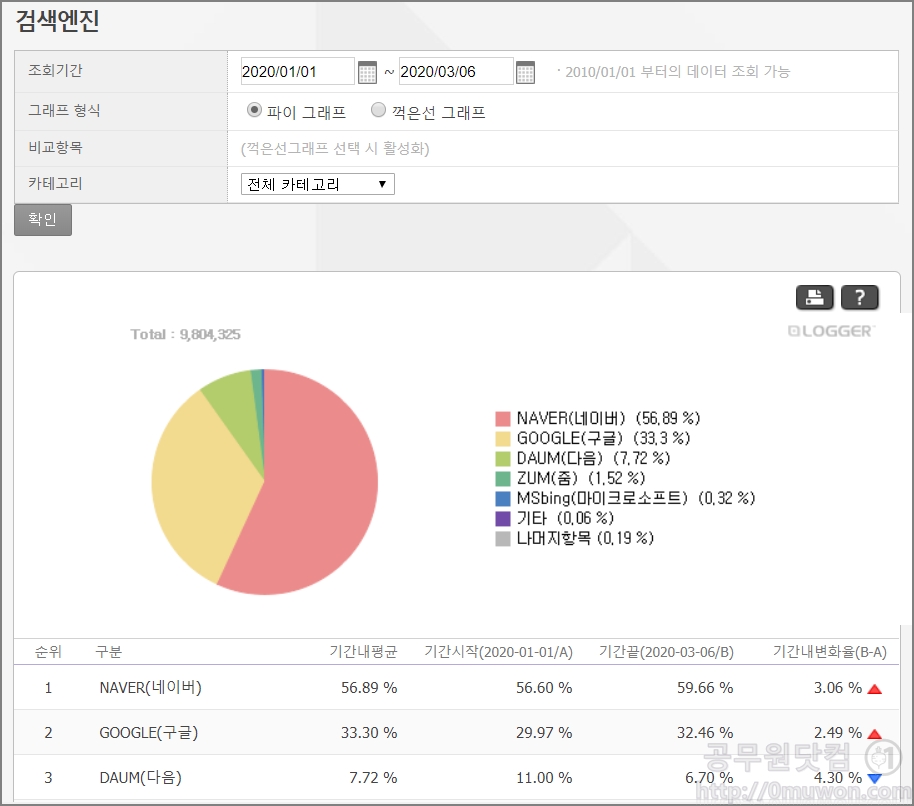Click the 11.00 % period start cell
This screenshot has width=914, height=806.
click(544, 777)
